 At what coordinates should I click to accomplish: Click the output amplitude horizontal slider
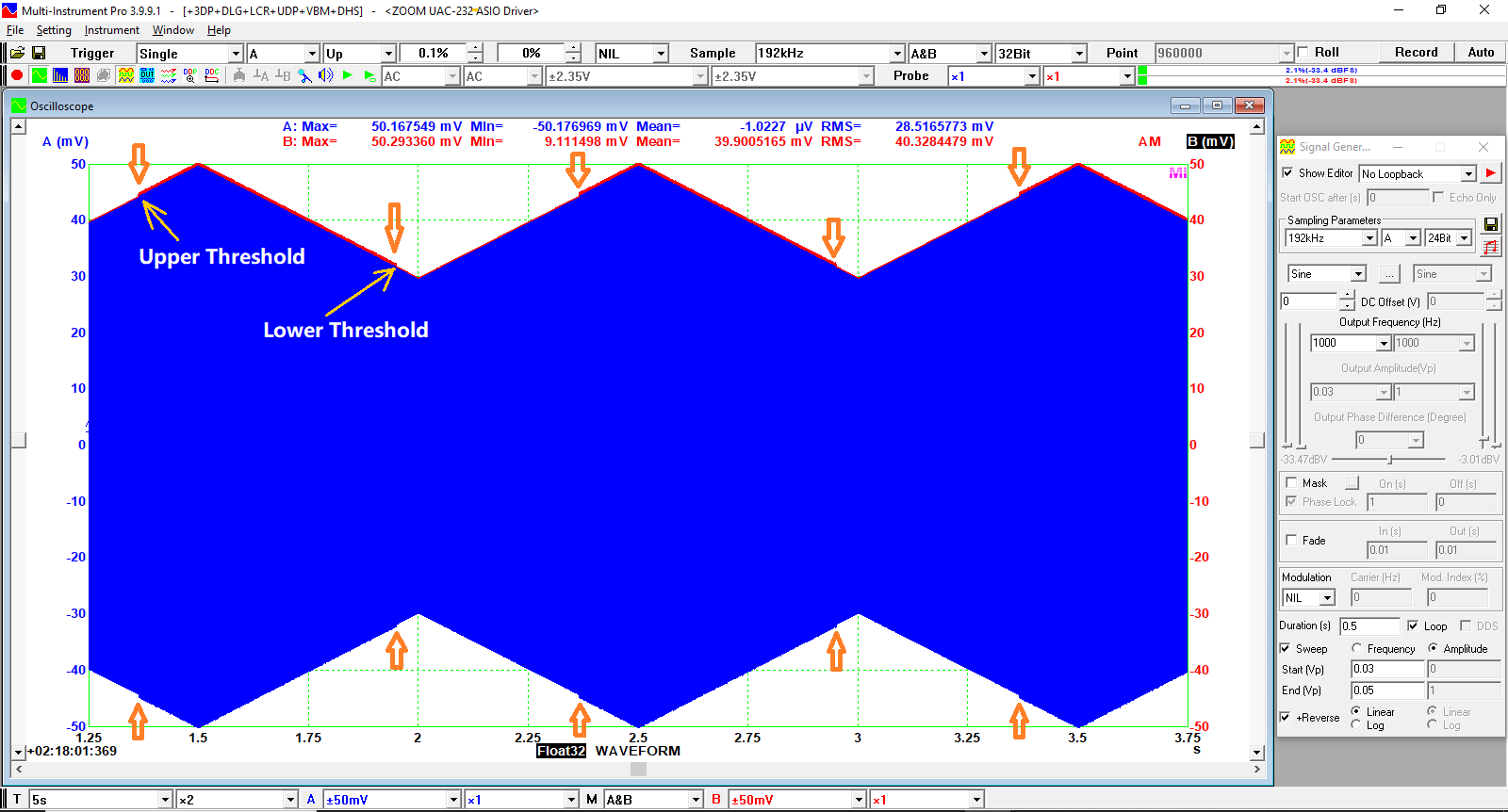[x=1390, y=460]
